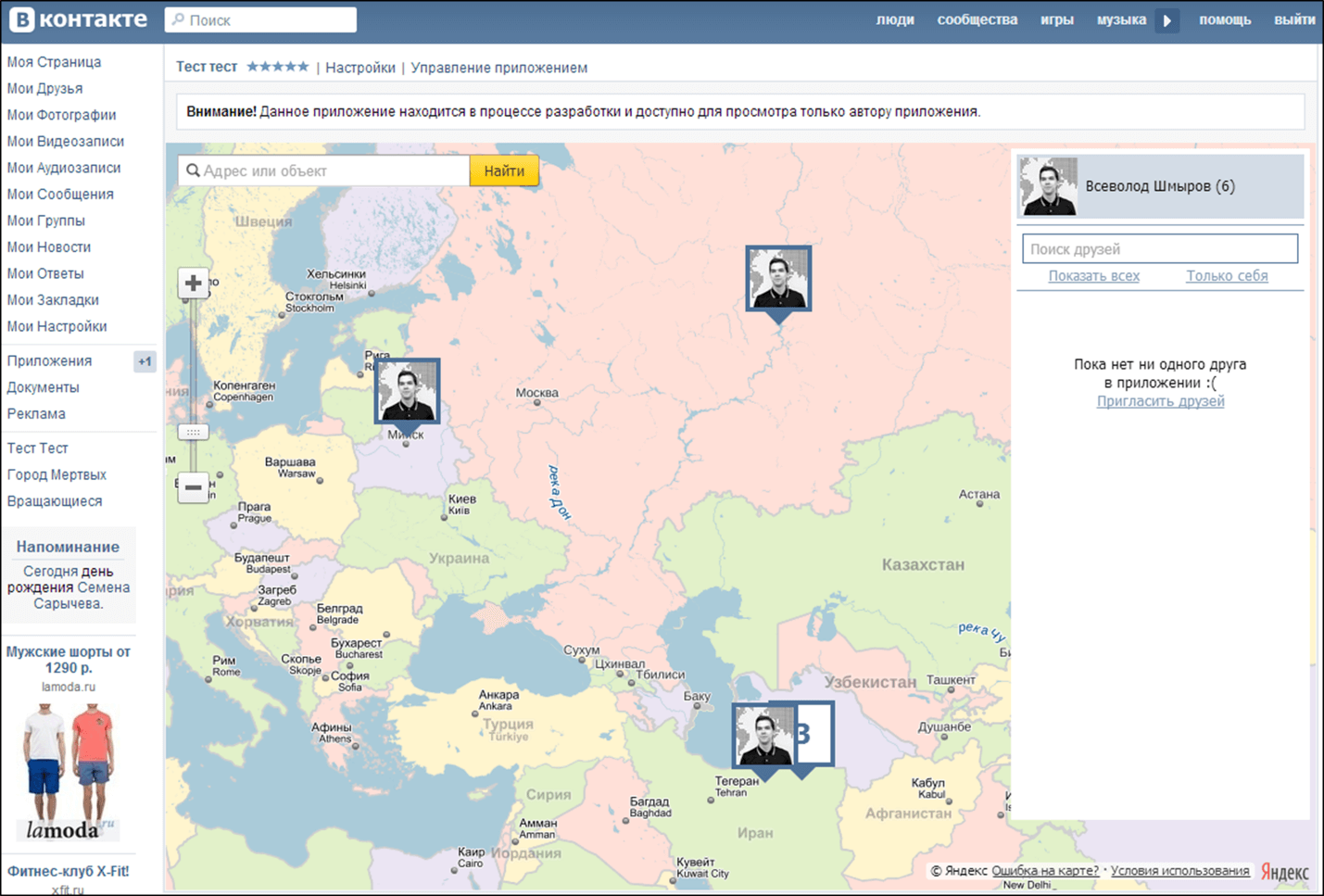Click the map zoom slider handle
1324x896 pixels.
point(193,432)
